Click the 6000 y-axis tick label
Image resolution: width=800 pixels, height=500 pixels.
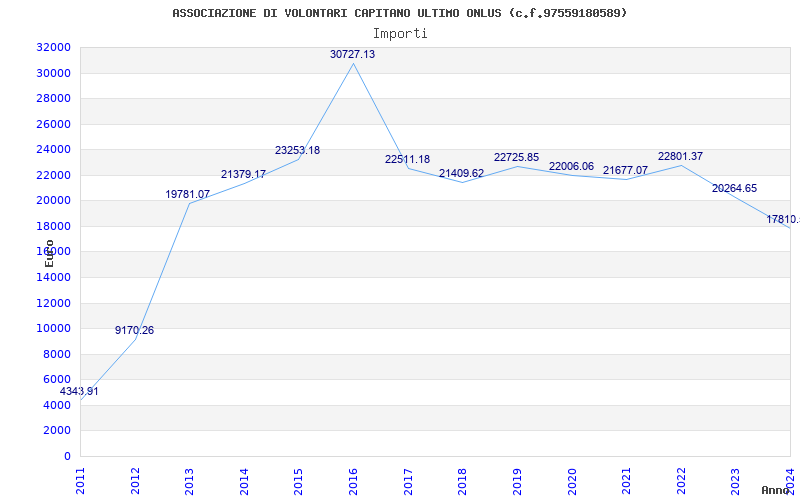pyautogui.click(x=57, y=380)
